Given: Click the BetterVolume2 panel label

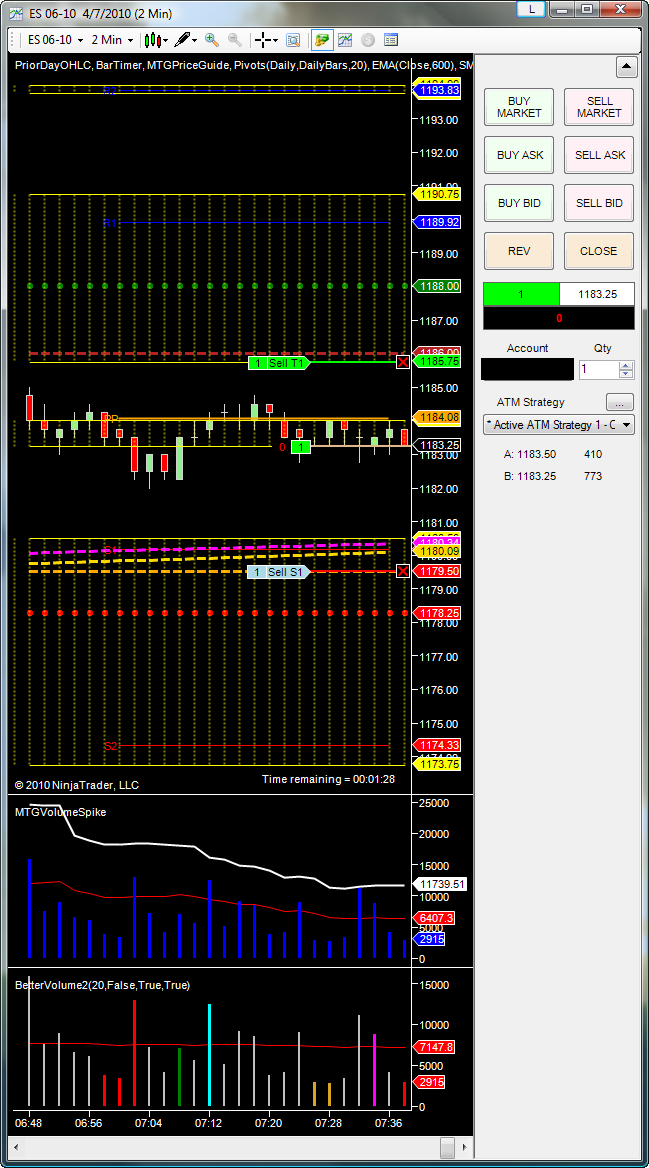Looking at the screenshot, I should click(x=102, y=985).
